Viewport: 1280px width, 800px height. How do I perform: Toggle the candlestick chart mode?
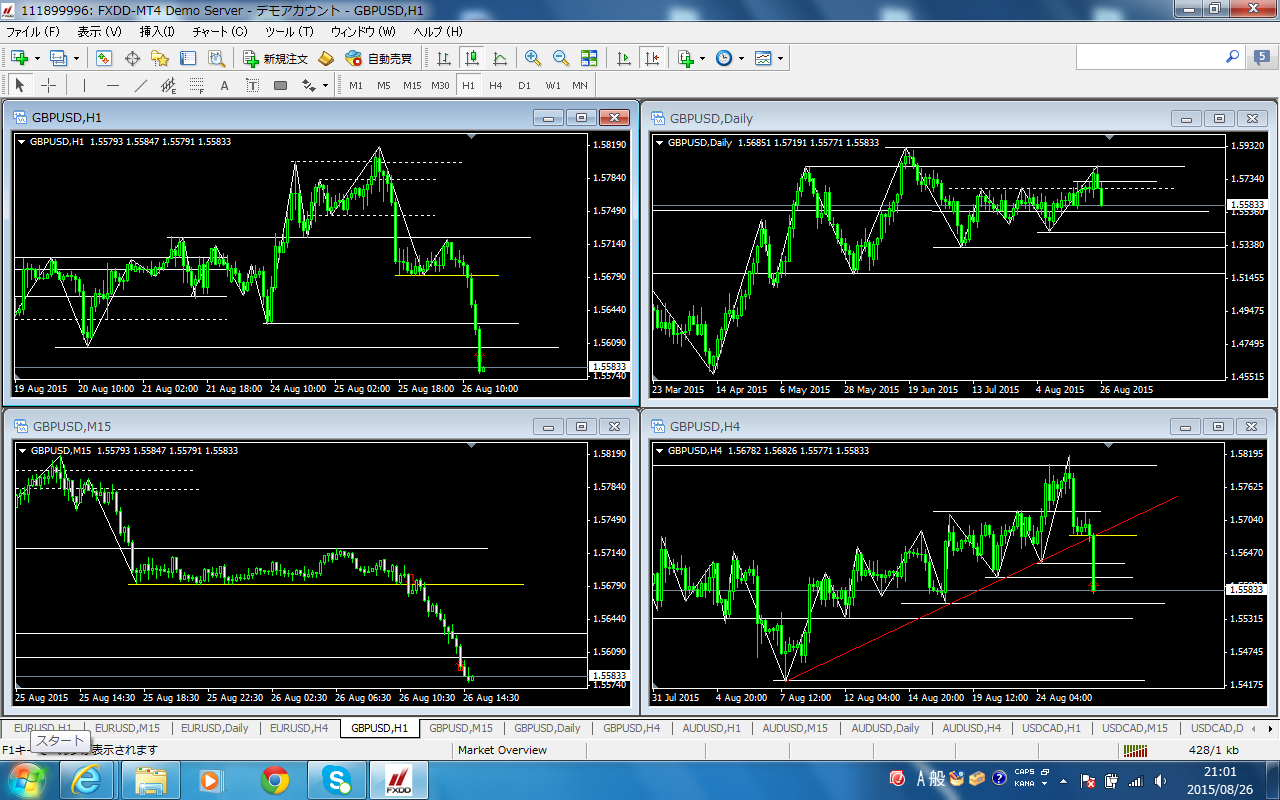(471, 58)
